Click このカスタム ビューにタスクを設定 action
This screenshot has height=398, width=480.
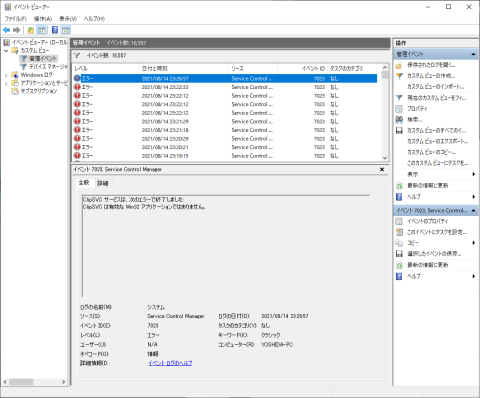437,163
